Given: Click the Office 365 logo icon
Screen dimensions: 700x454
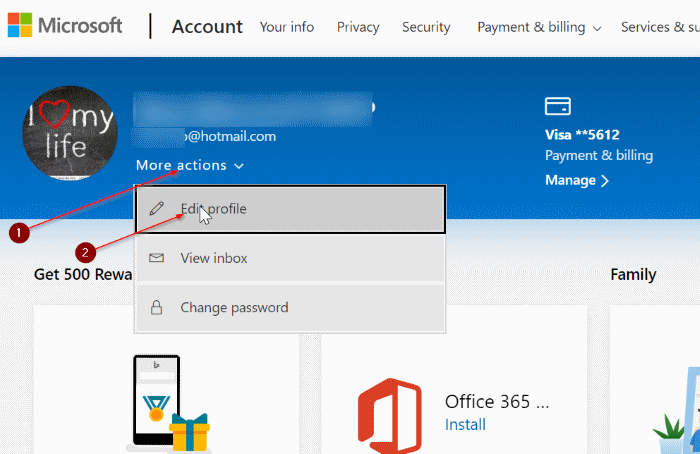Looking at the screenshot, I should click(x=390, y=416).
